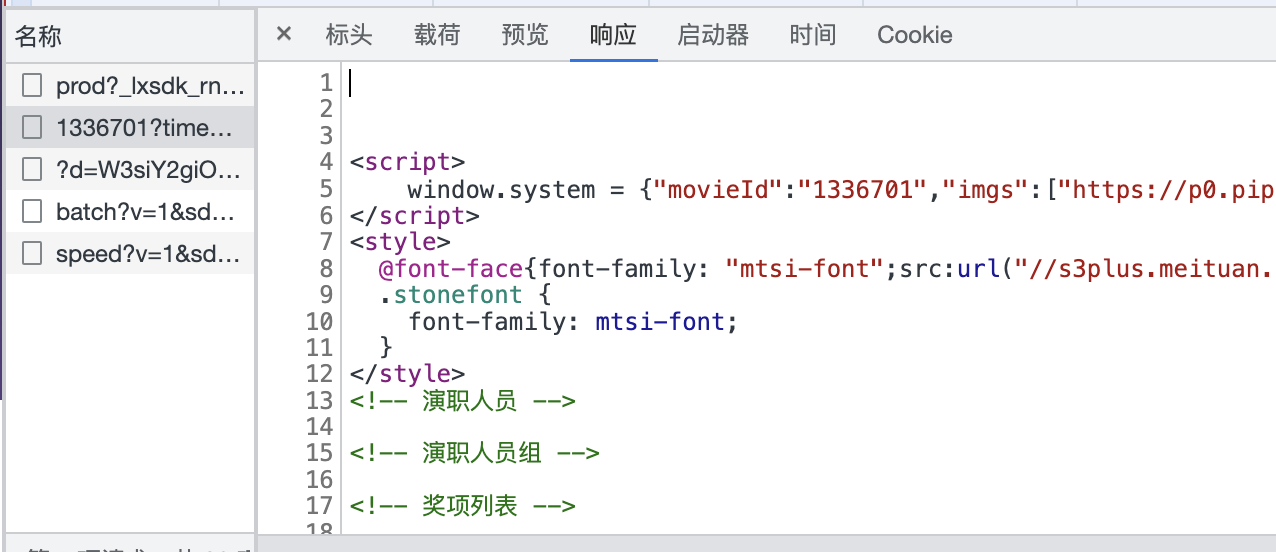Click the file icon of 1336701?time
The image size is (1276, 552).
tap(32, 128)
